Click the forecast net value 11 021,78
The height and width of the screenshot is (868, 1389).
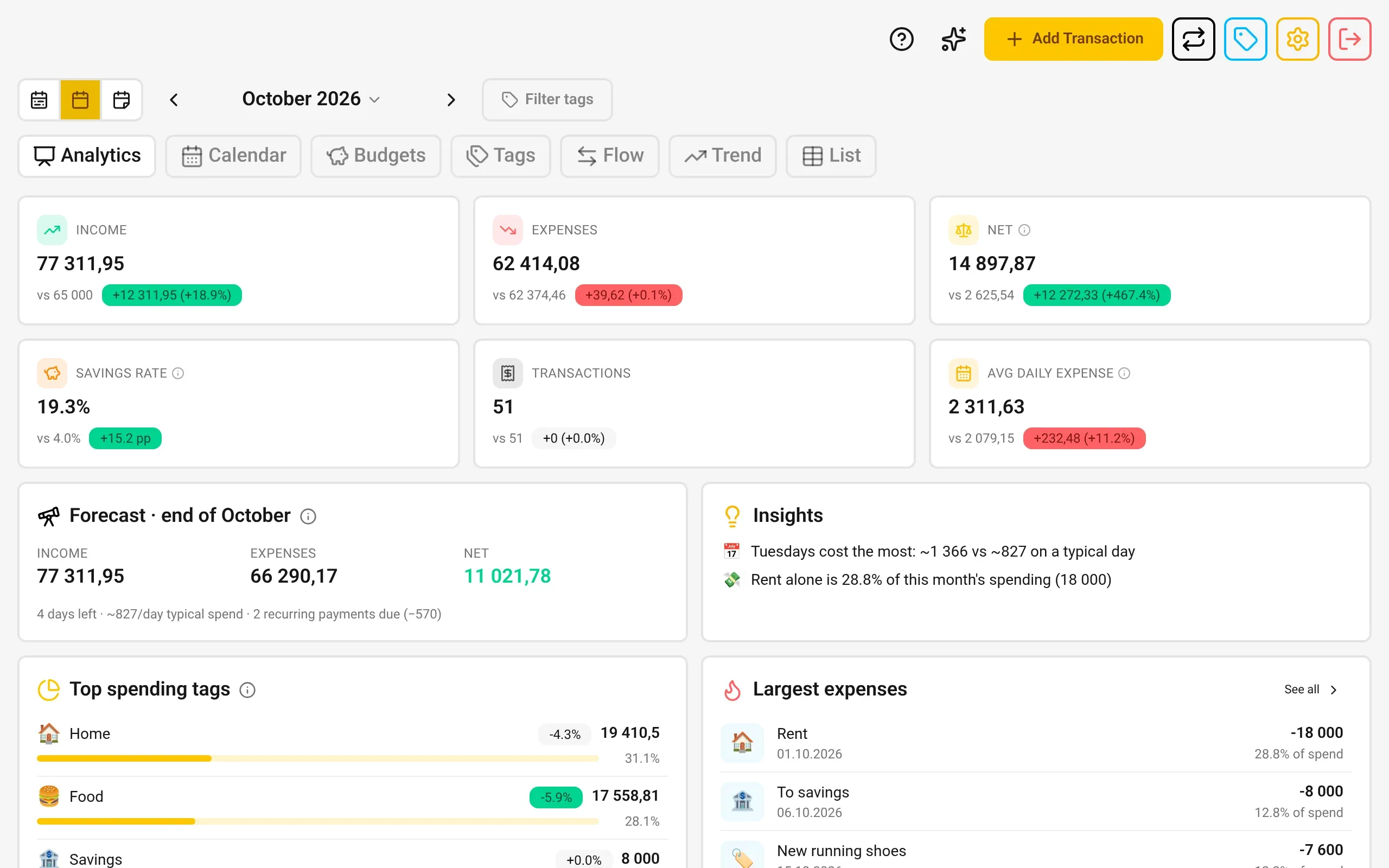507,576
